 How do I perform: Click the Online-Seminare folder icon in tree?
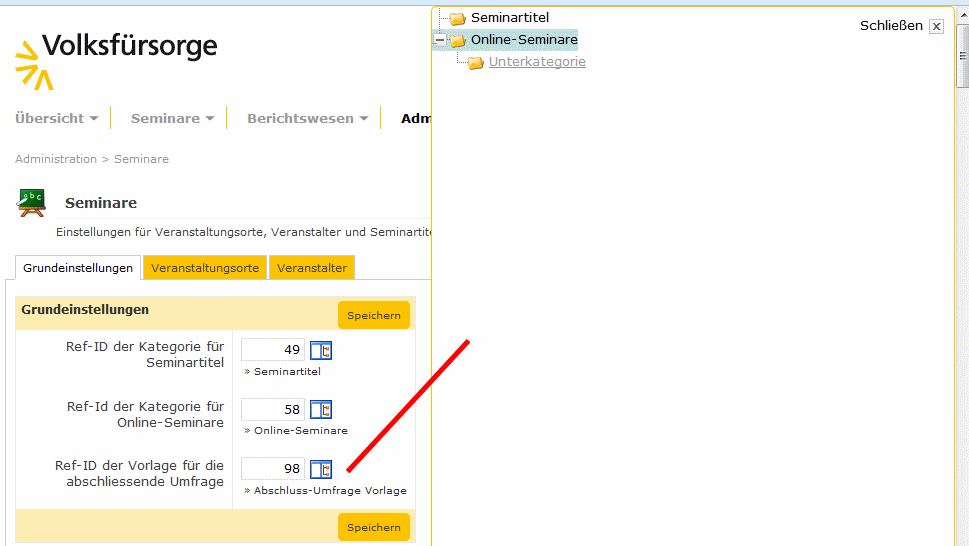[x=458, y=40]
